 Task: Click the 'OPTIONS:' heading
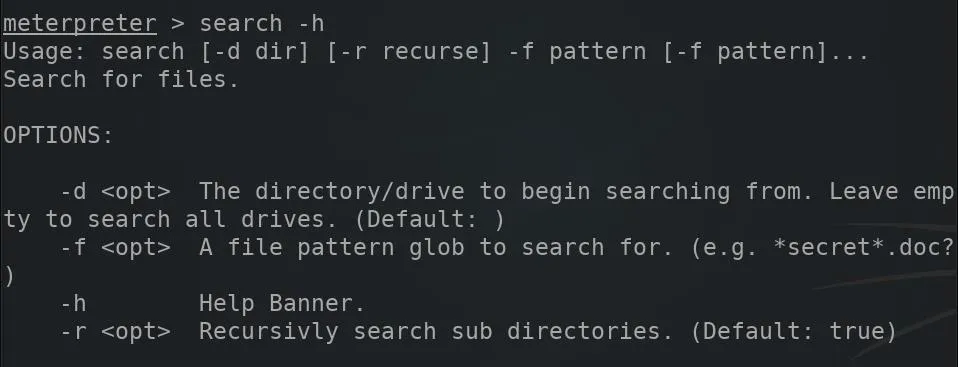click(x=58, y=136)
